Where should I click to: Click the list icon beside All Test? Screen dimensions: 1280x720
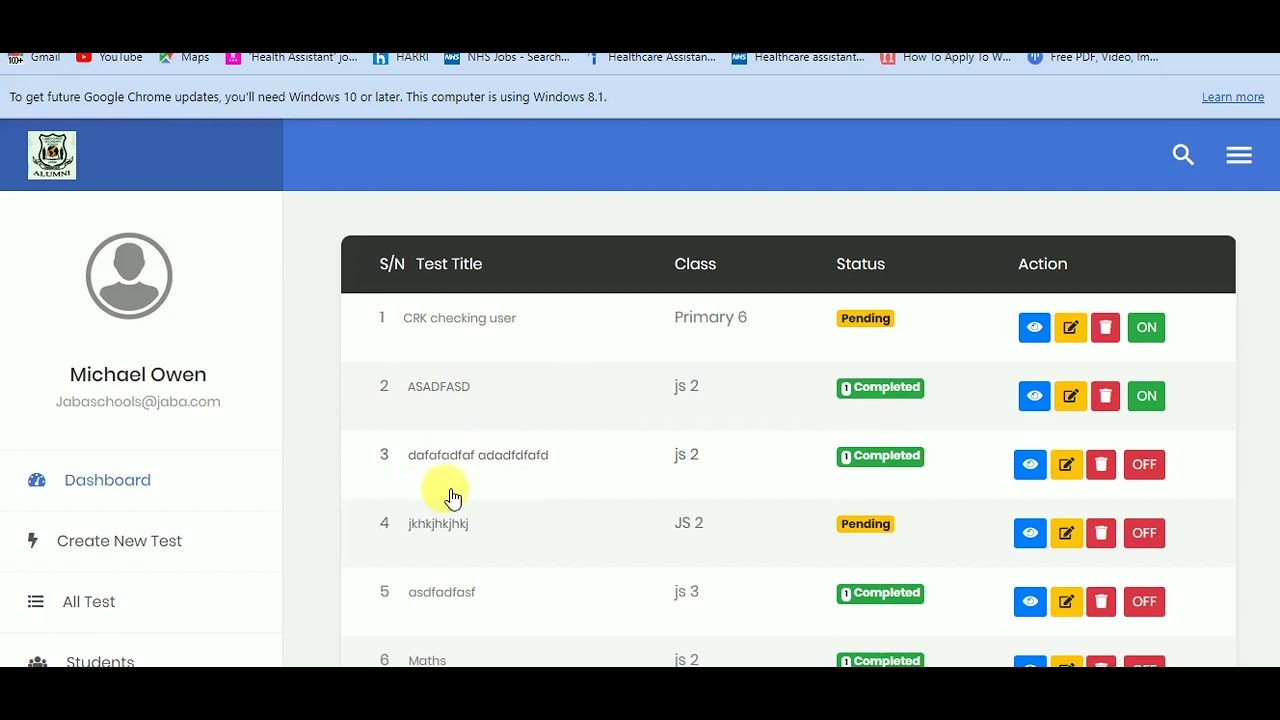click(36, 602)
